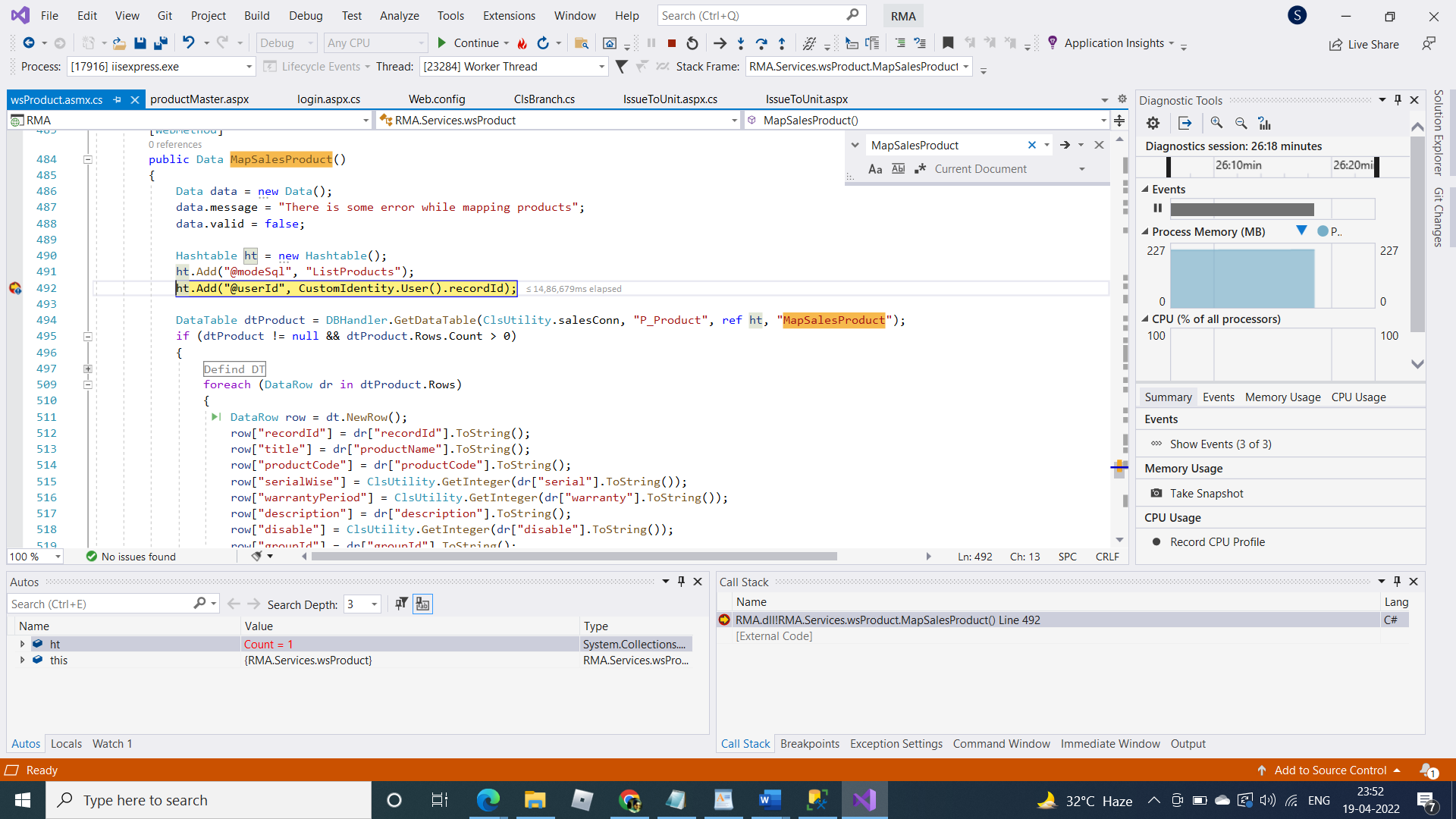Image resolution: width=1456 pixels, height=819 pixels.
Task: Expand collapsed region at line 497
Action: tap(88, 369)
